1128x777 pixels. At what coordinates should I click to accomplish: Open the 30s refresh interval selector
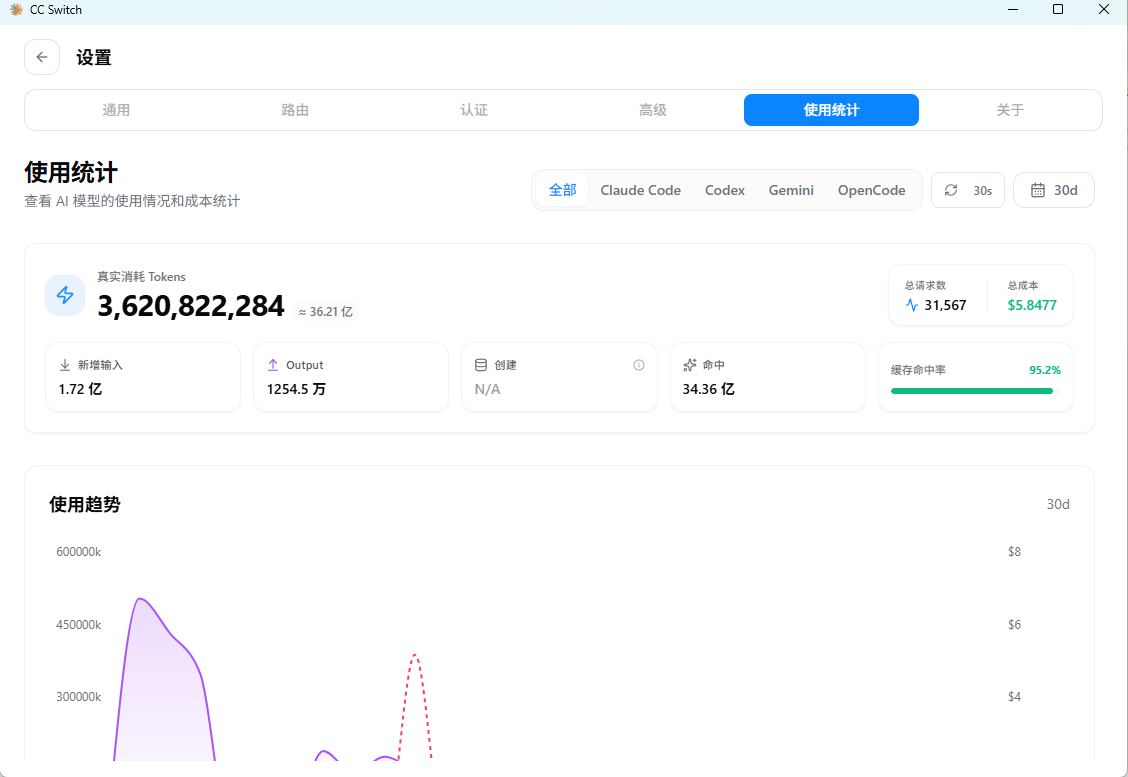(968, 190)
